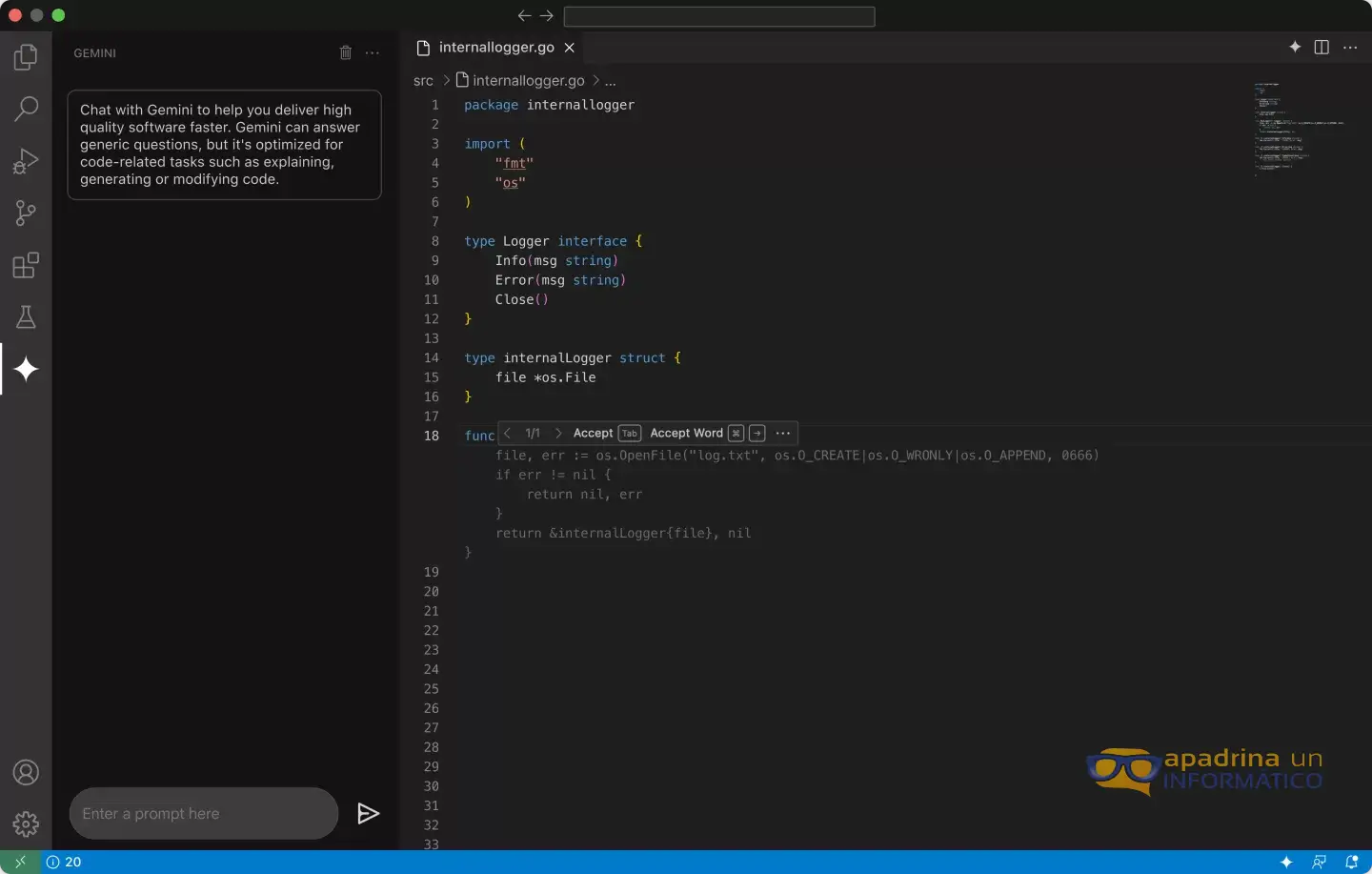Show the 20 problems info in status bar
The height and width of the screenshot is (874, 1372).
click(64, 862)
